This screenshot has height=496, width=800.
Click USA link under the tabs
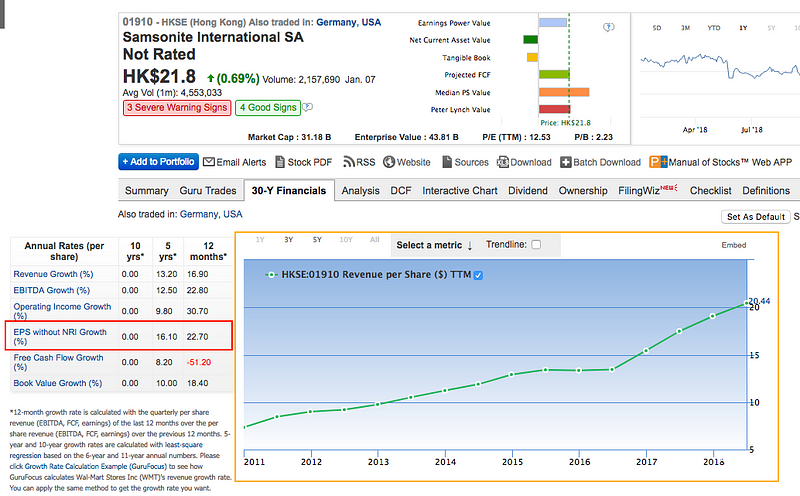[x=233, y=214]
